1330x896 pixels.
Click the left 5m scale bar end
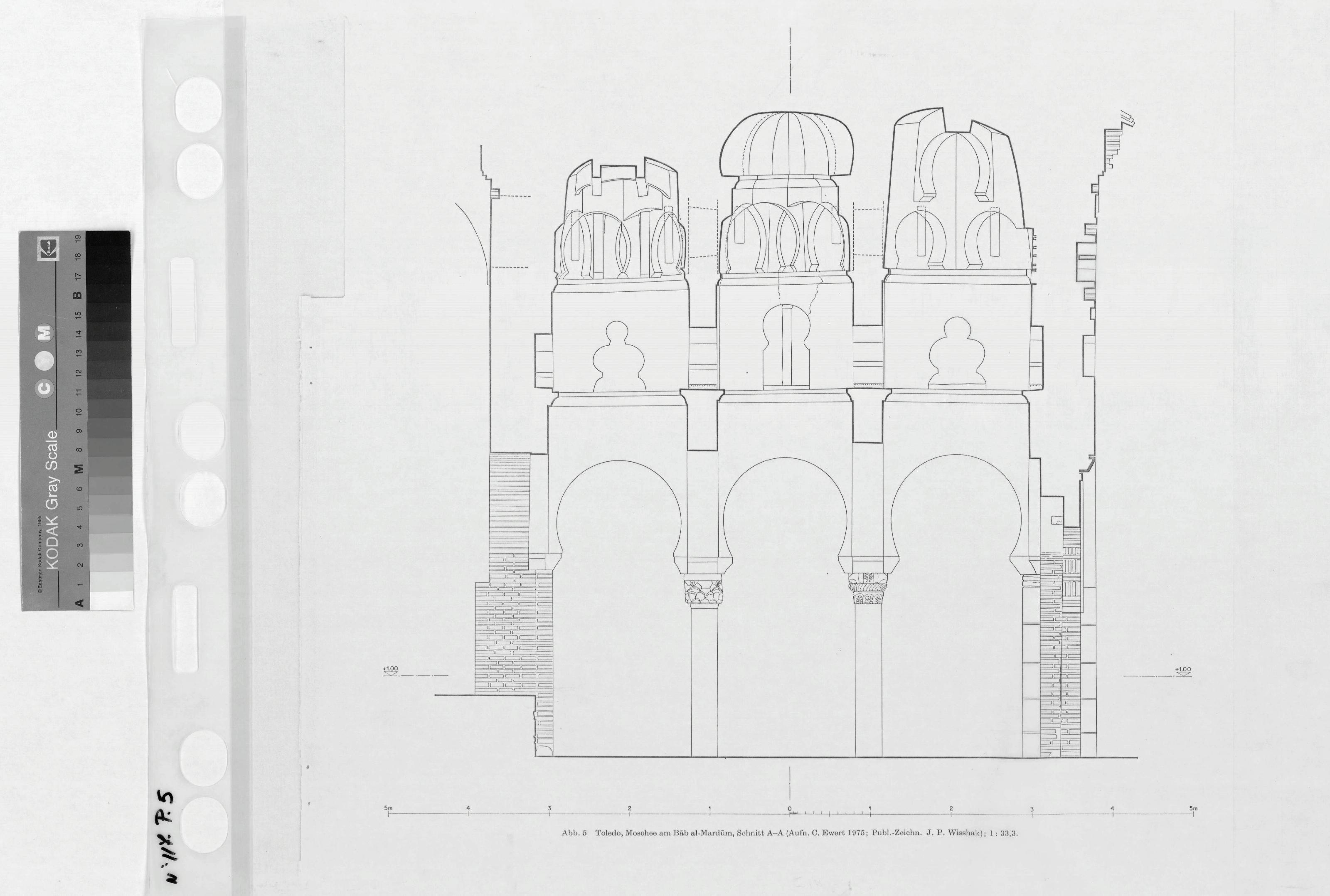click(389, 811)
